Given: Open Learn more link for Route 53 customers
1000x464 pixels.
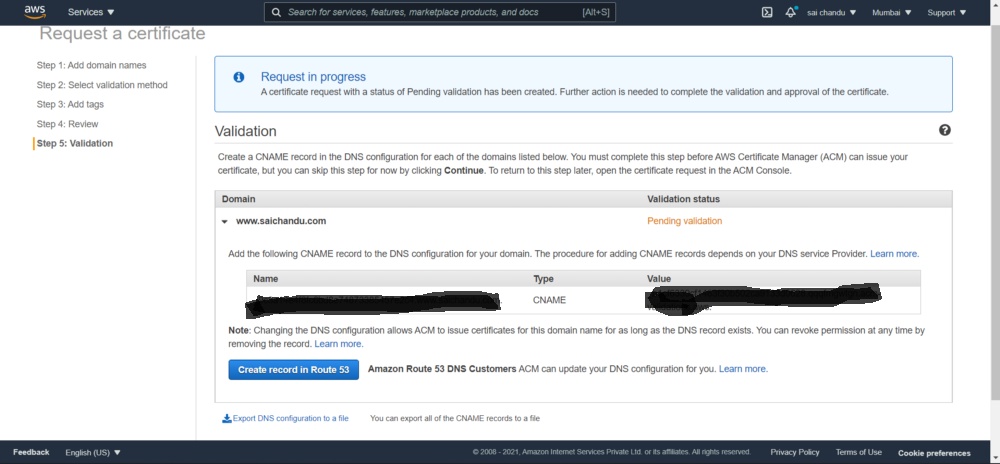Looking at the screenshot, I should (x=744, y=369).
